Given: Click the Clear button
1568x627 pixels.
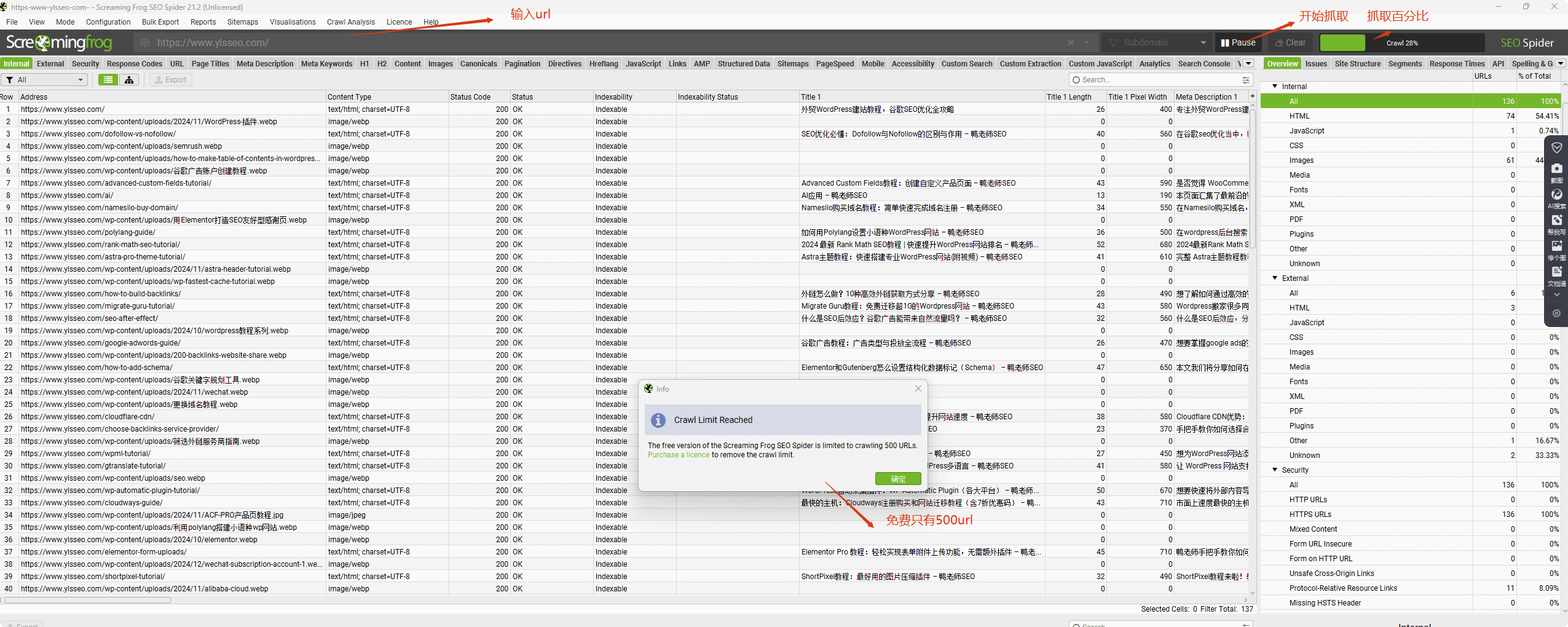Looking at the screenshot, I should pyautogui.click(x=1290, y=42).
